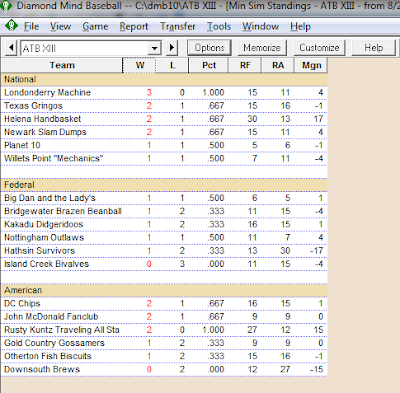This screenshot has width=400, height=393.
Task: Select the Willets Point "Mechanics" team row
Action: click(164, 158)
